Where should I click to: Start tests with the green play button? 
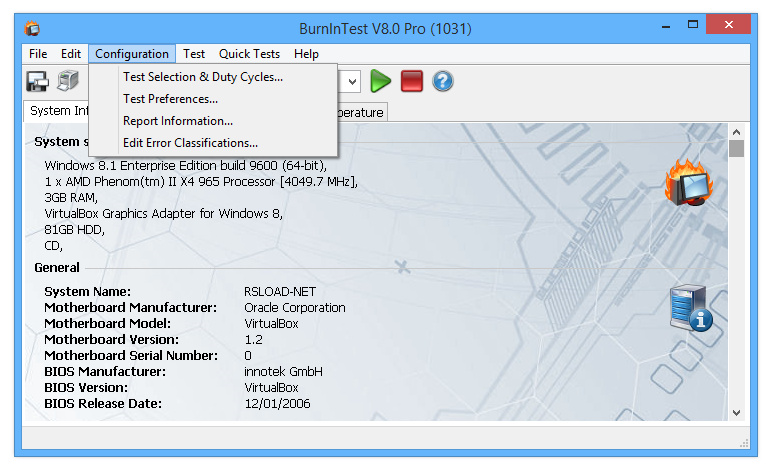click(381, 81)
